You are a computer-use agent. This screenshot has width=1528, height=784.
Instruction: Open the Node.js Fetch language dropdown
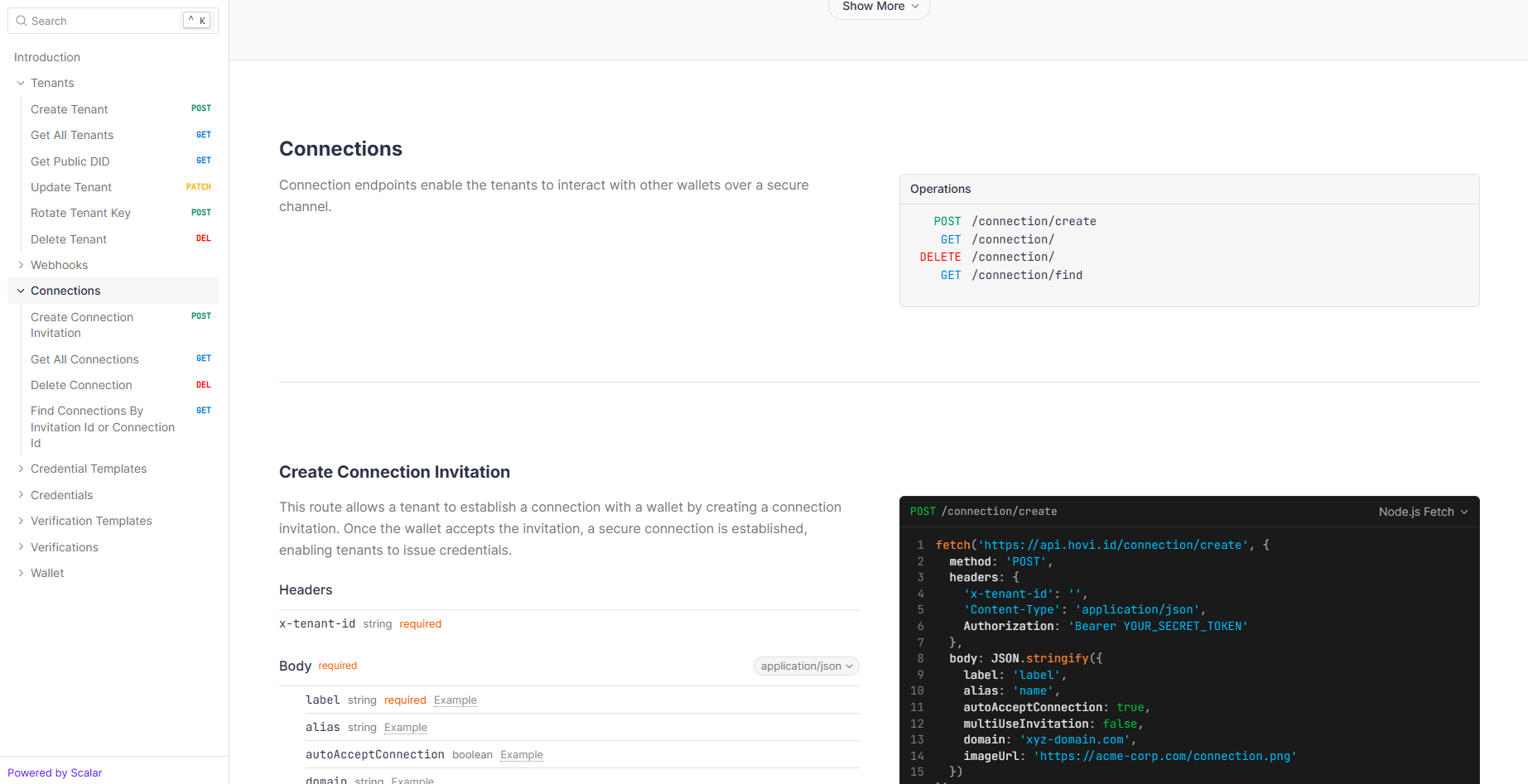point(1422,512)
